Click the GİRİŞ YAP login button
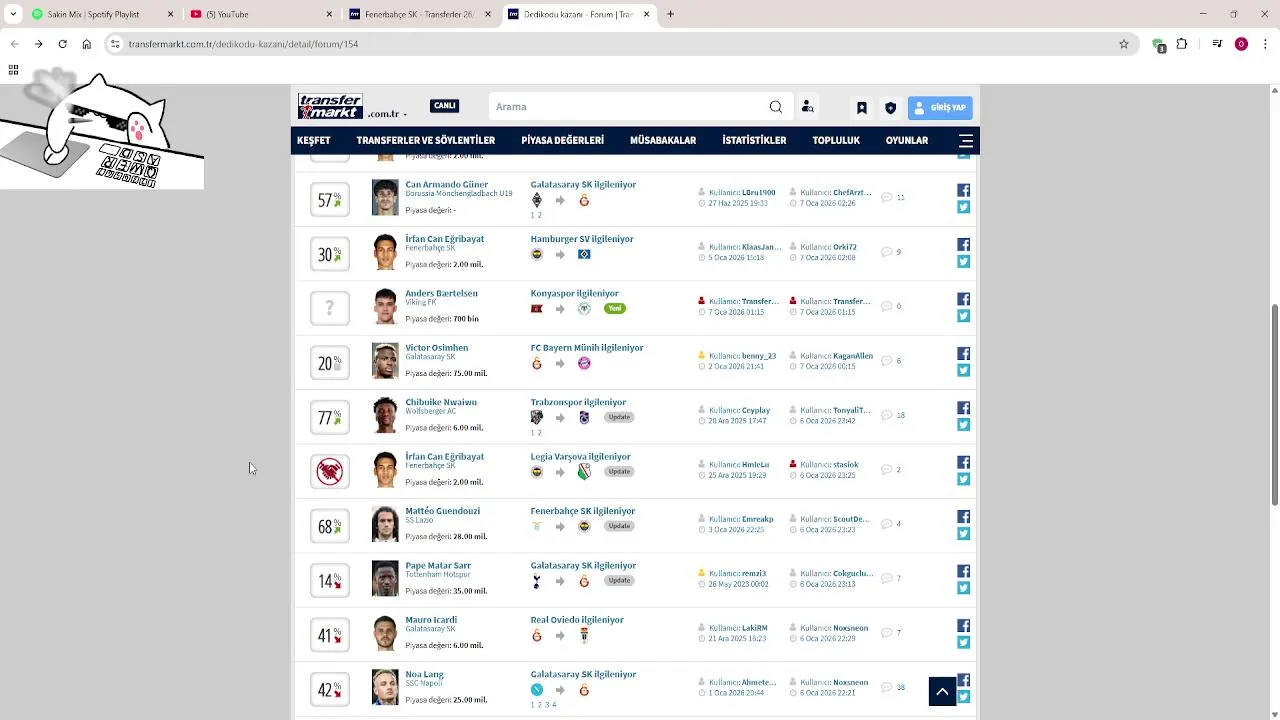1280x720 pixels. point(940,108)
